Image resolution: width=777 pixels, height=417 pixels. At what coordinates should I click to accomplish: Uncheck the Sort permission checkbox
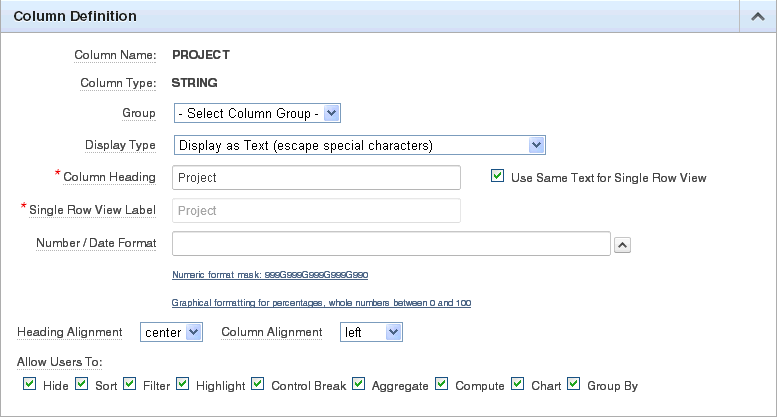[81, 384]
